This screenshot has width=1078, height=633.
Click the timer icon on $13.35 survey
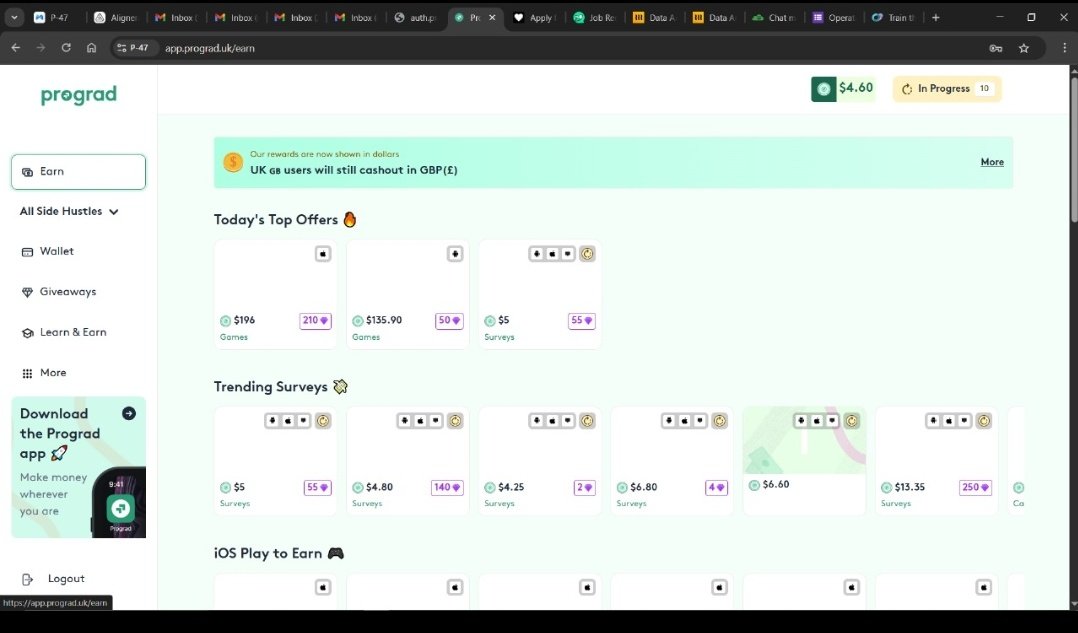pos(984,421)
